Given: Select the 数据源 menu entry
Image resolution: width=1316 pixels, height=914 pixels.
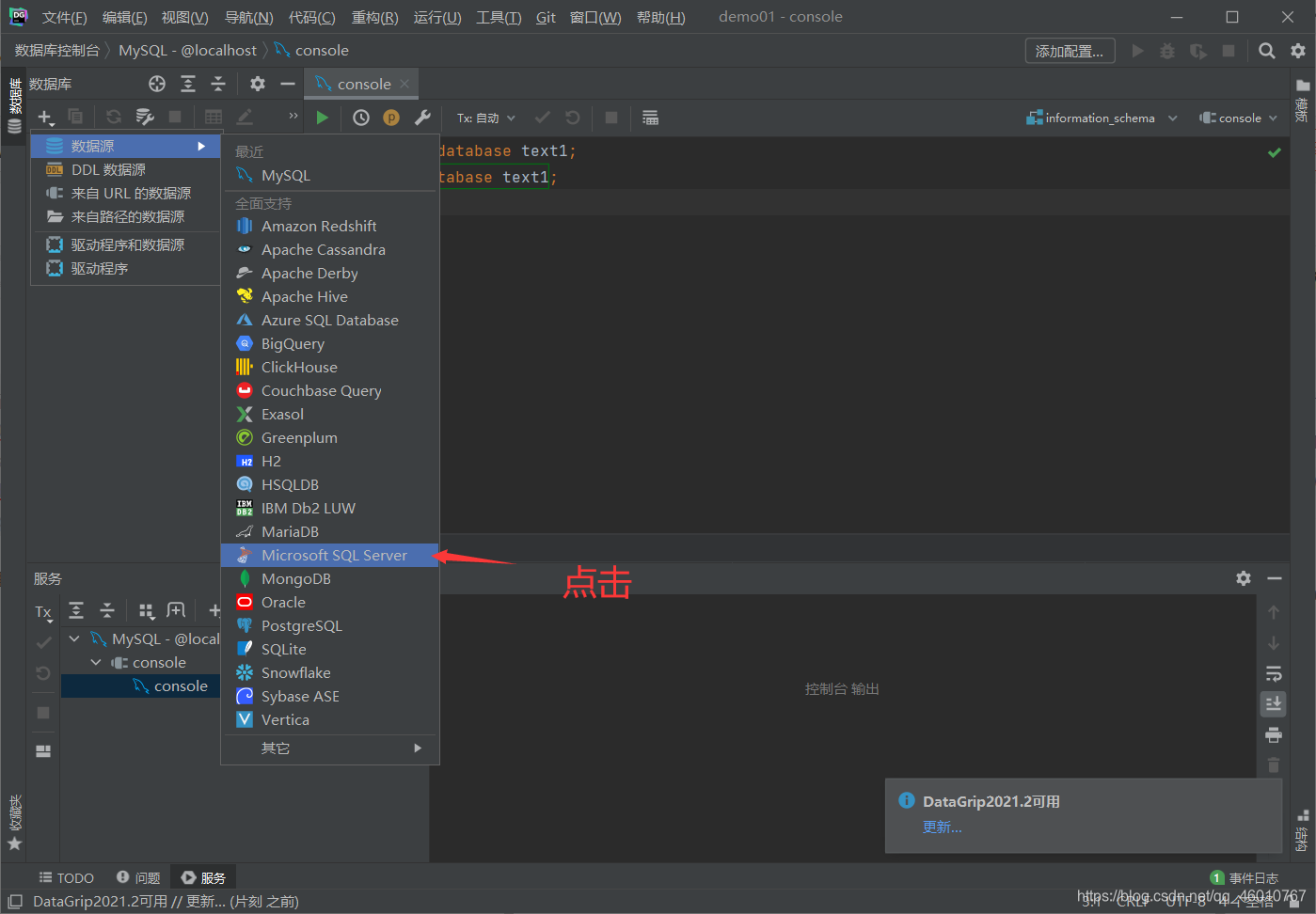Looking at the screenshot, I should point(126,146).
